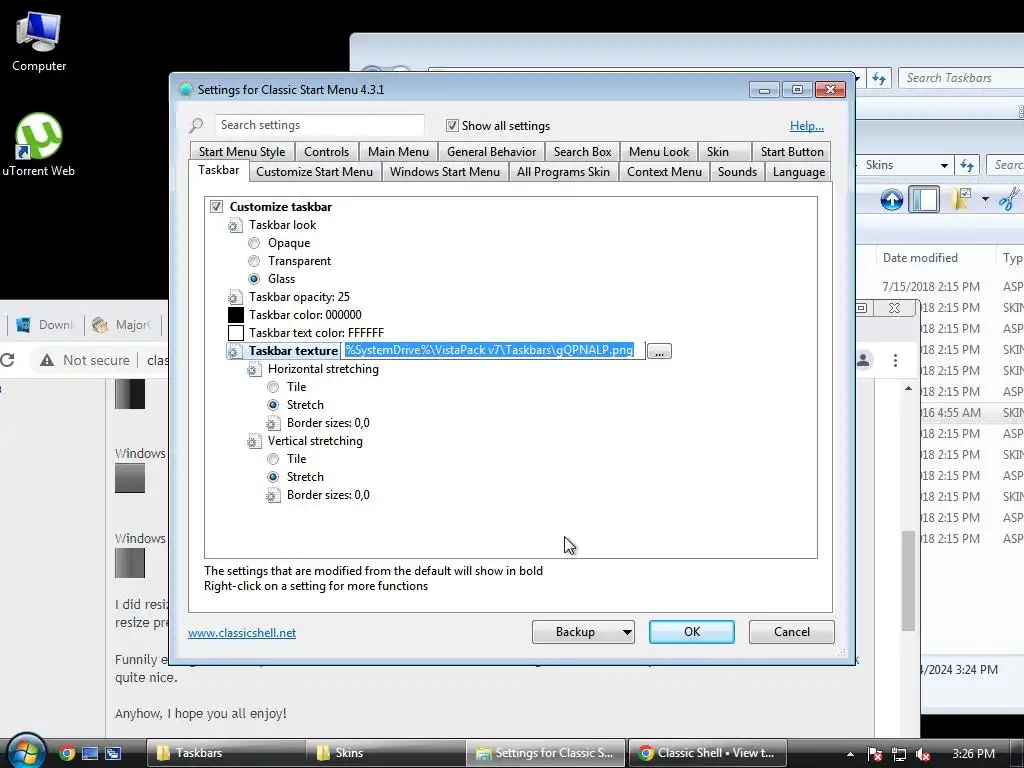Image resolution: width=1024 pixels, height=768 pixels.
Task: Uncheck Show all settings
Action: (x=452, y=125)
